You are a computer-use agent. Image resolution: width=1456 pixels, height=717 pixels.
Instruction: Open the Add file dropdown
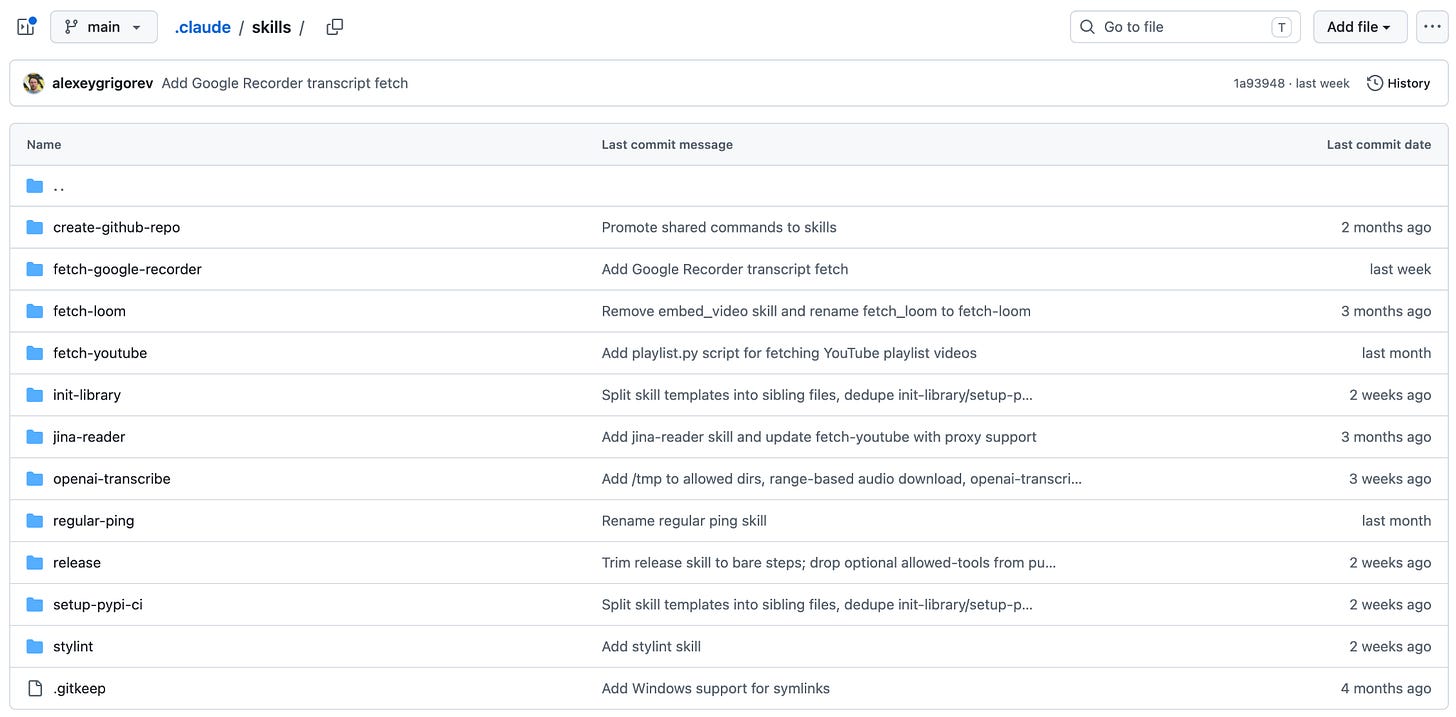[1360, 27]
